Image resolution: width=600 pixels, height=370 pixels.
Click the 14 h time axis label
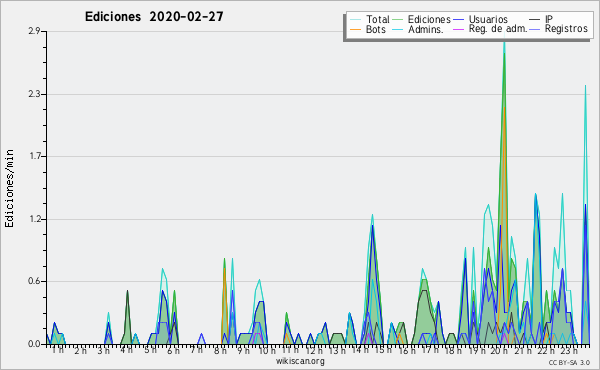click(x=360, y=350)
